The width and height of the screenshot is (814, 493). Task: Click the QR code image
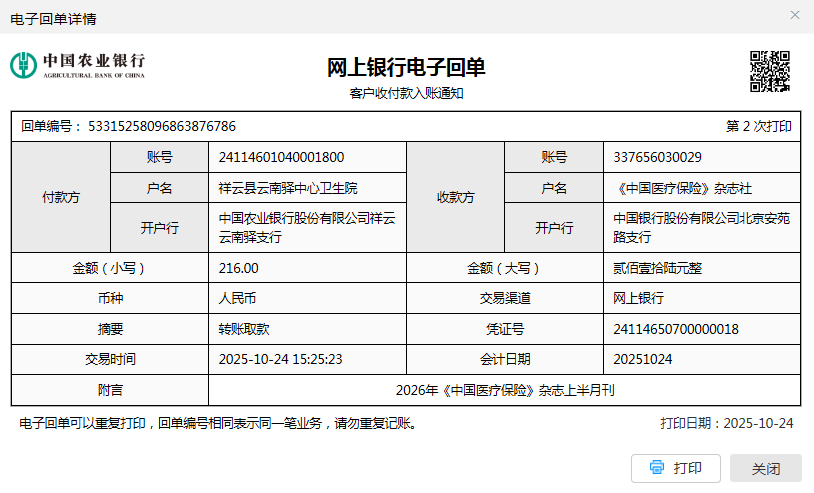770,70
